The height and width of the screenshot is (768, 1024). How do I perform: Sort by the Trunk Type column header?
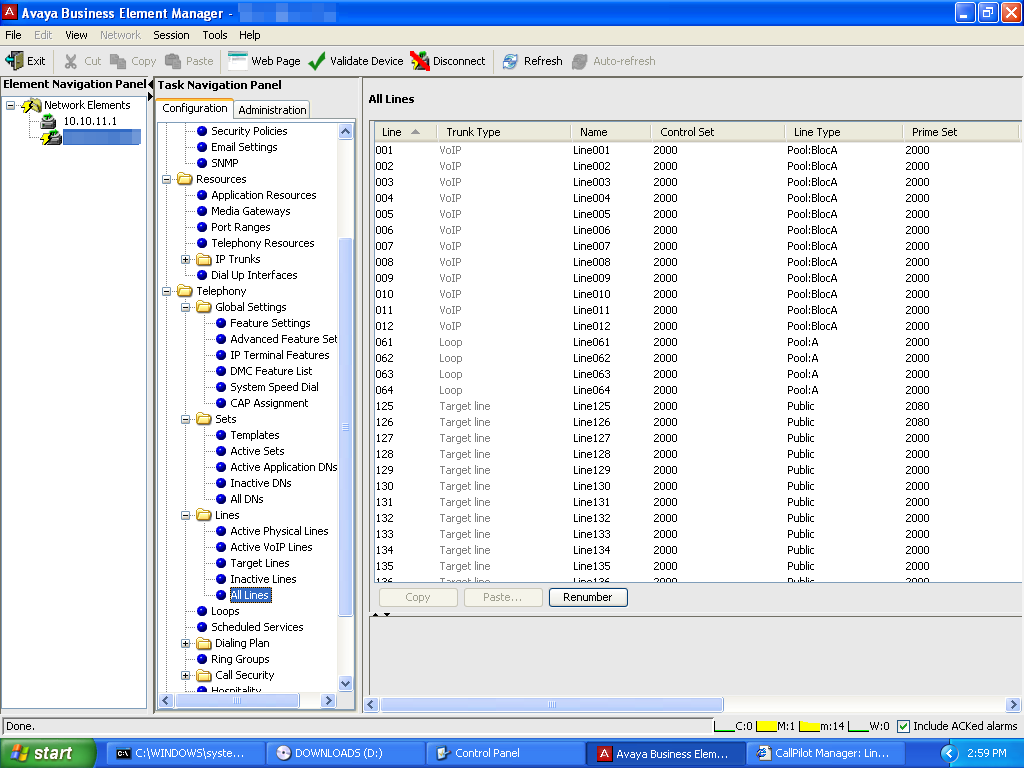pyautogui.click(x=504, y=132)
